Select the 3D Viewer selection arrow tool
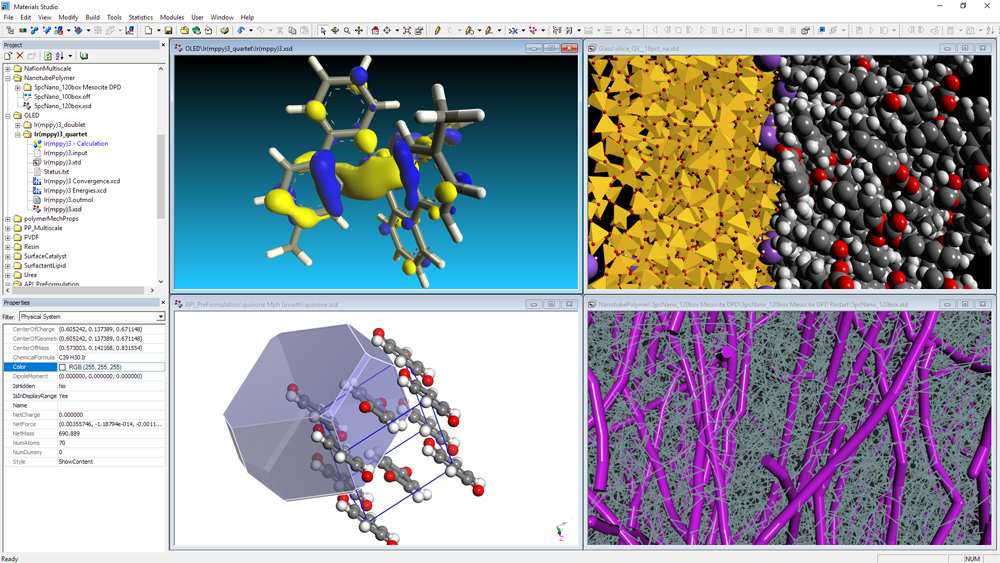This screenshot has width=1000, height=563. click(323, 30)
